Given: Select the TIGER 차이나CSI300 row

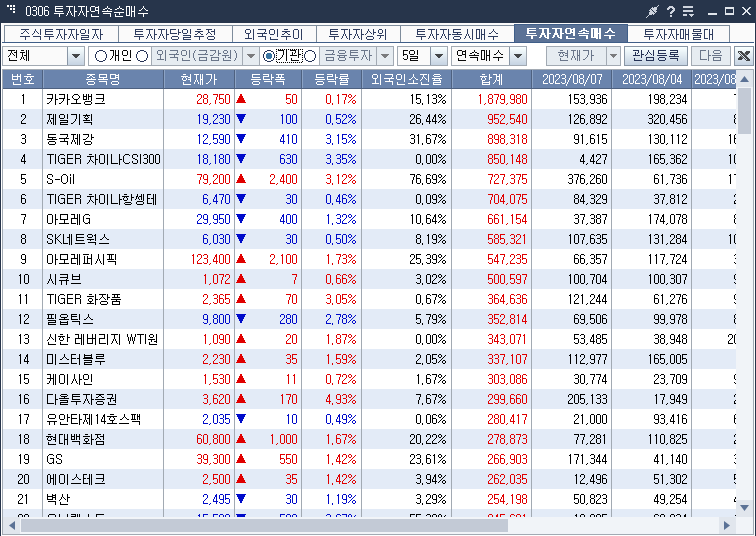Looking at the screenshot, I should point(369,159).
